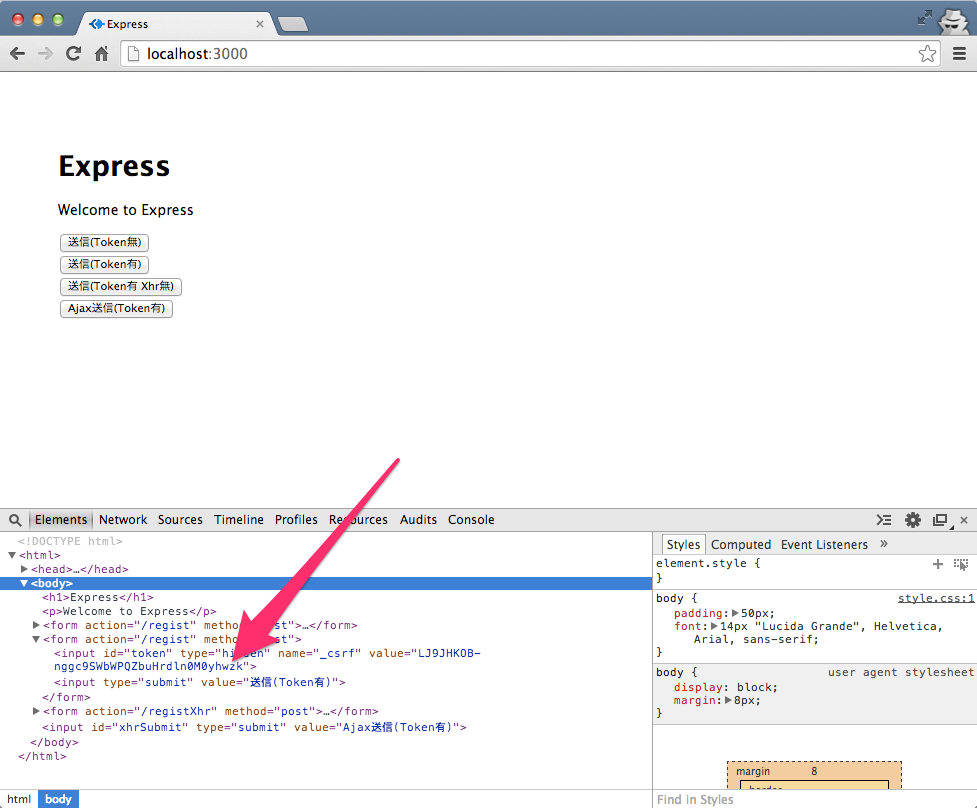The width and height of the screenshot is (977, 808).
Task: Open DevTools settings gear
Action: point(913,520)
